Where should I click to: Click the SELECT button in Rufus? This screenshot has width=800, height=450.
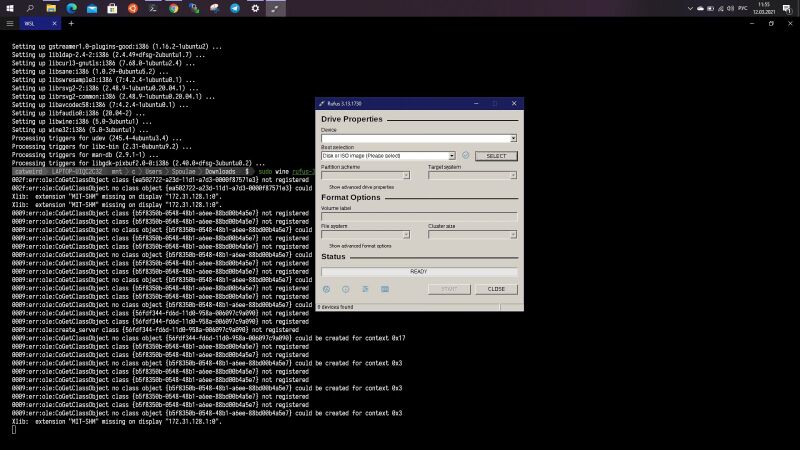click(x=496, y=156)
